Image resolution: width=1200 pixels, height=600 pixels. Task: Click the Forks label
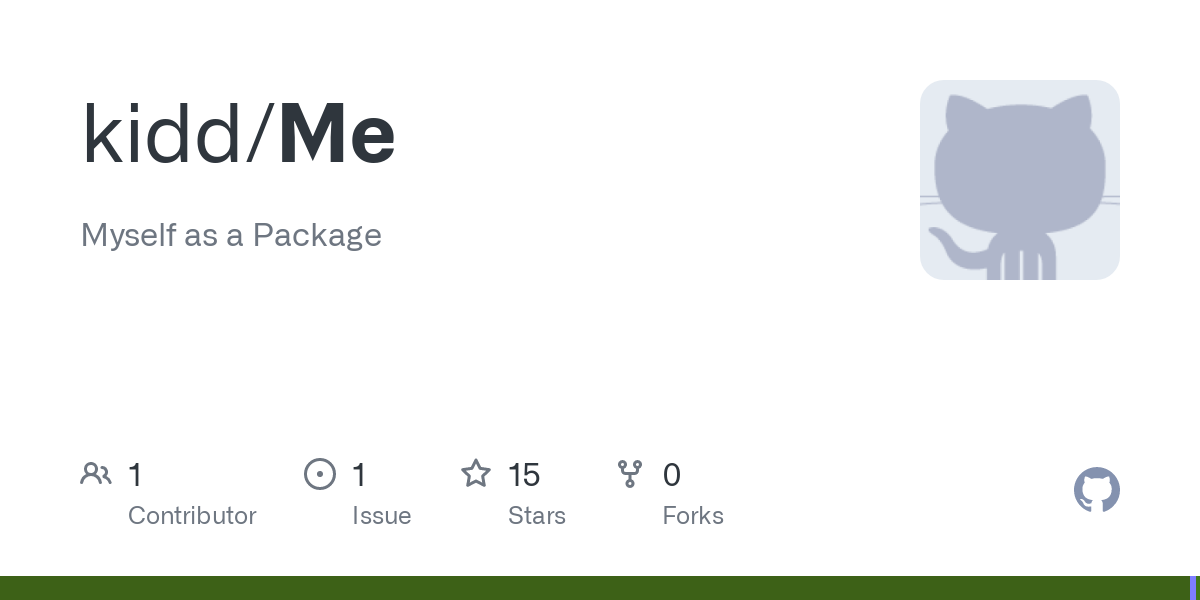(692, 516)
